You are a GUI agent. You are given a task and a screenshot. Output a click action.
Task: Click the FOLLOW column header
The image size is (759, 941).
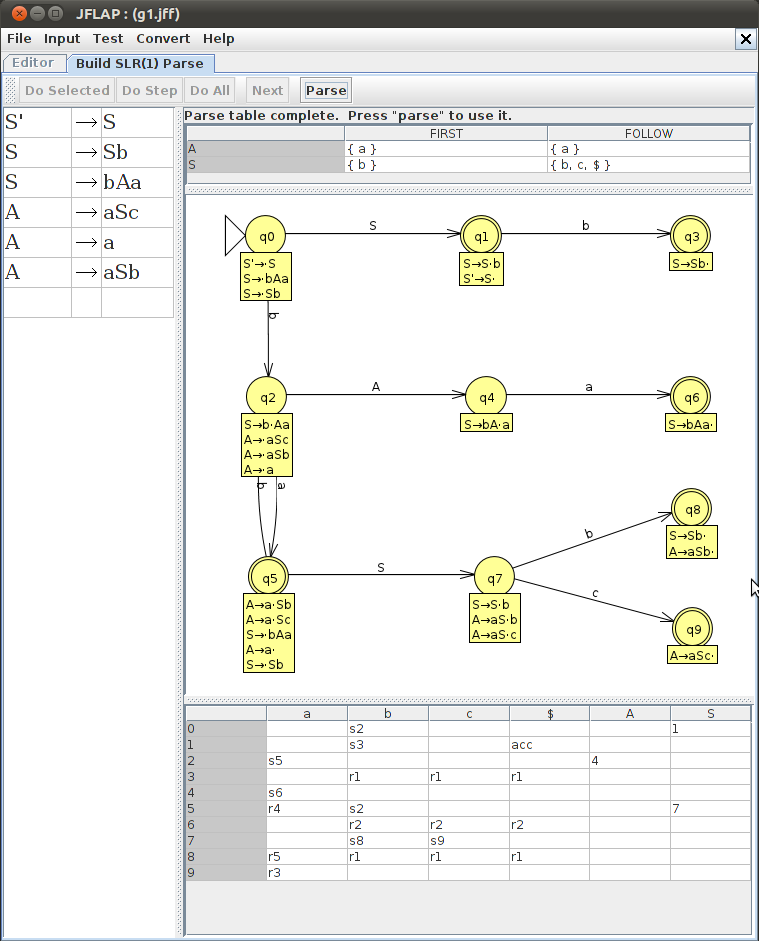pyautogui.click(x=648, y=133)
